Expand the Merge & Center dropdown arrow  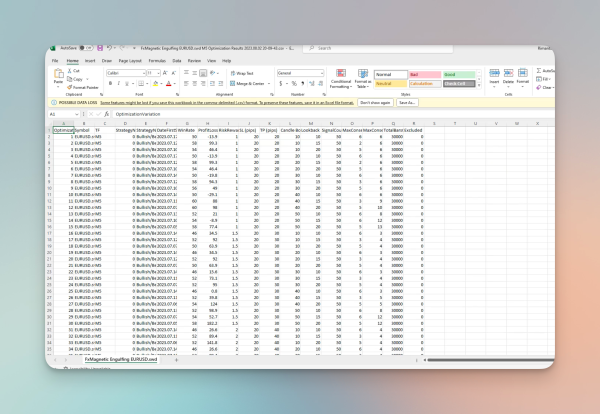(269, 83)
